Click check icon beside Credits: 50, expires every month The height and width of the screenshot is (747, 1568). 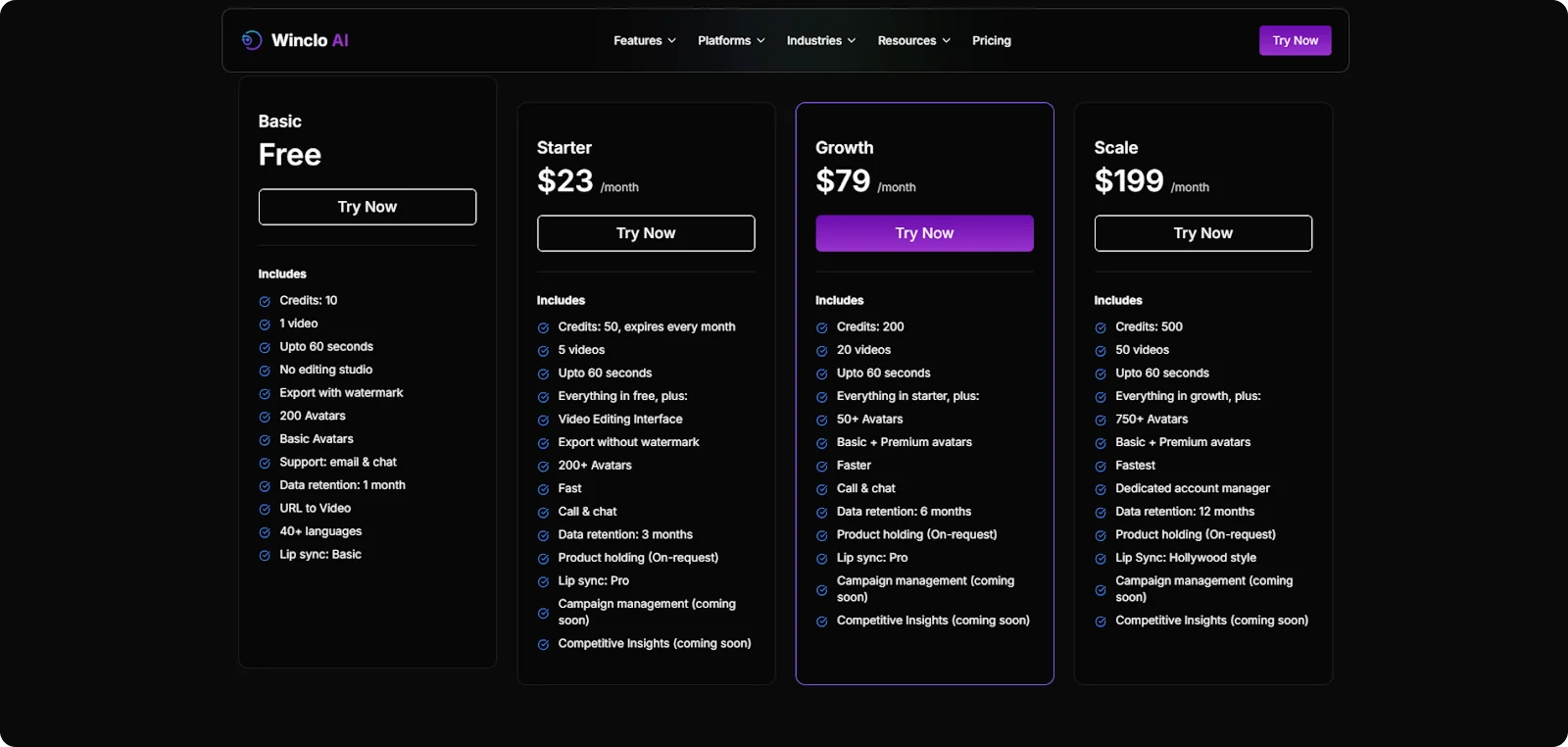point(543,328)
